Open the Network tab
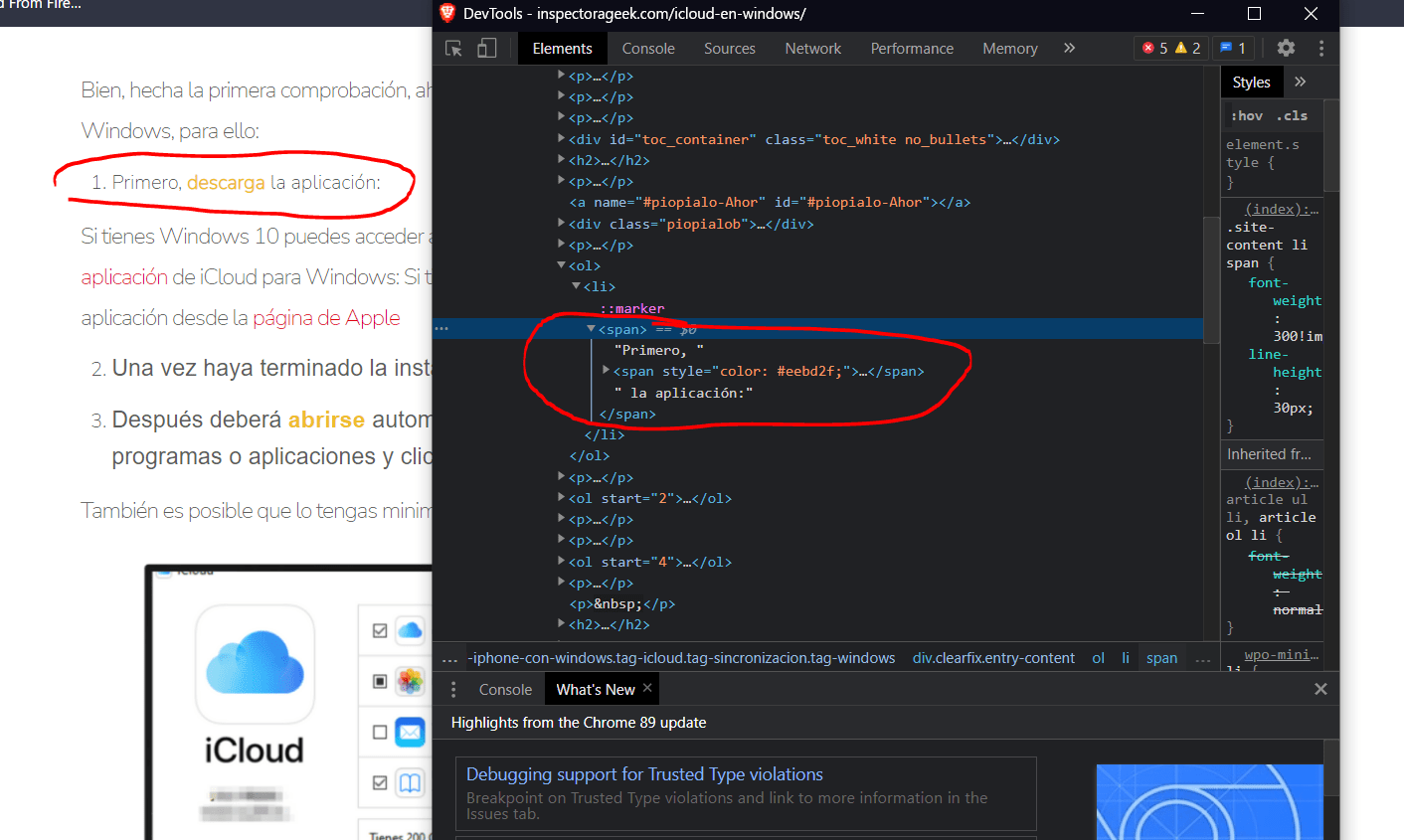The width and height of the screenshot is (1404, 840). pos(813,48)
